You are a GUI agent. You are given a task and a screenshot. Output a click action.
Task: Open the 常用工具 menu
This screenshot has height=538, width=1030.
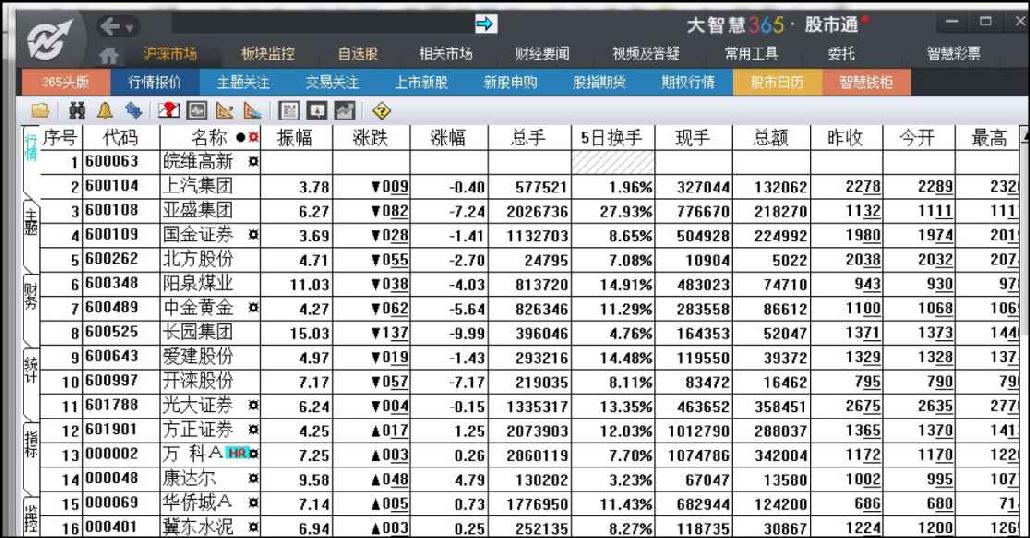coord(751,53)
